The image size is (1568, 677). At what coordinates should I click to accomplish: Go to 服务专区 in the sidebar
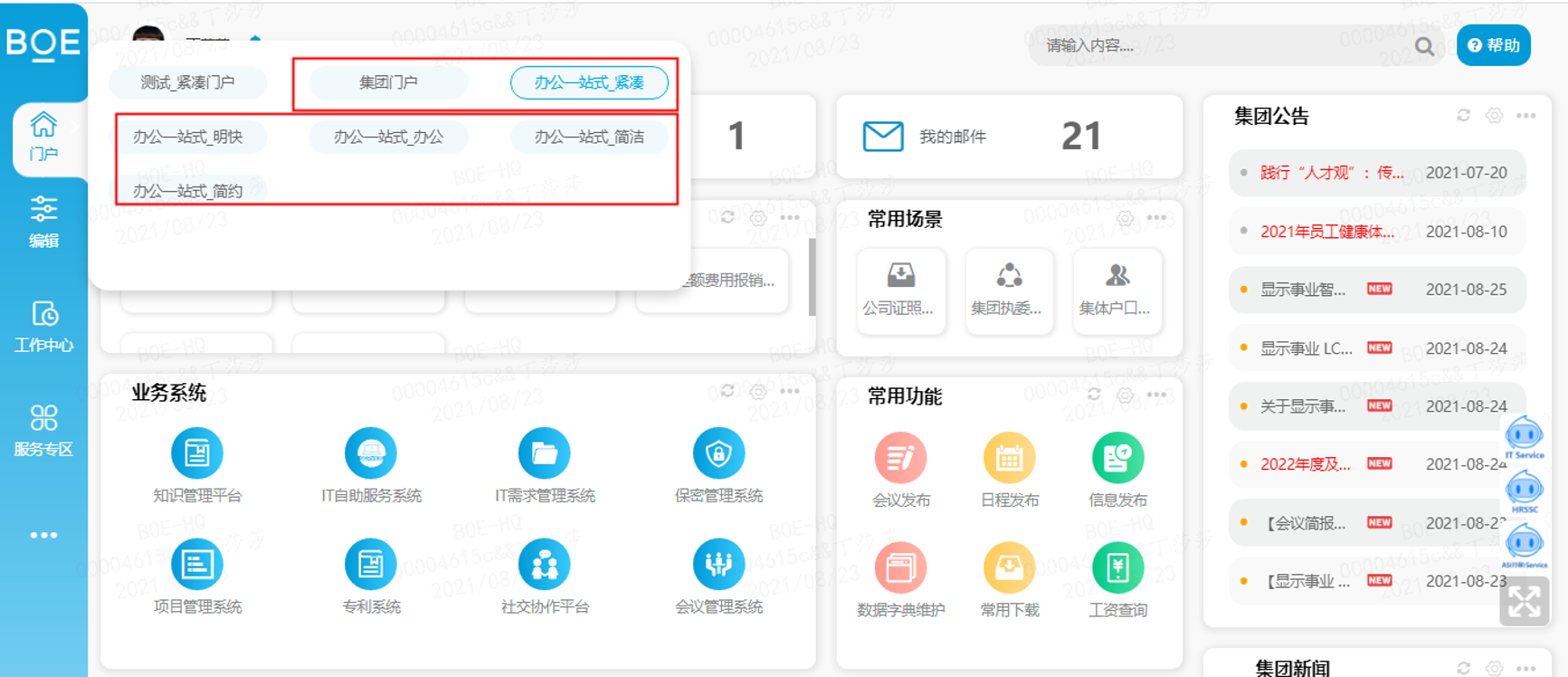43,431
